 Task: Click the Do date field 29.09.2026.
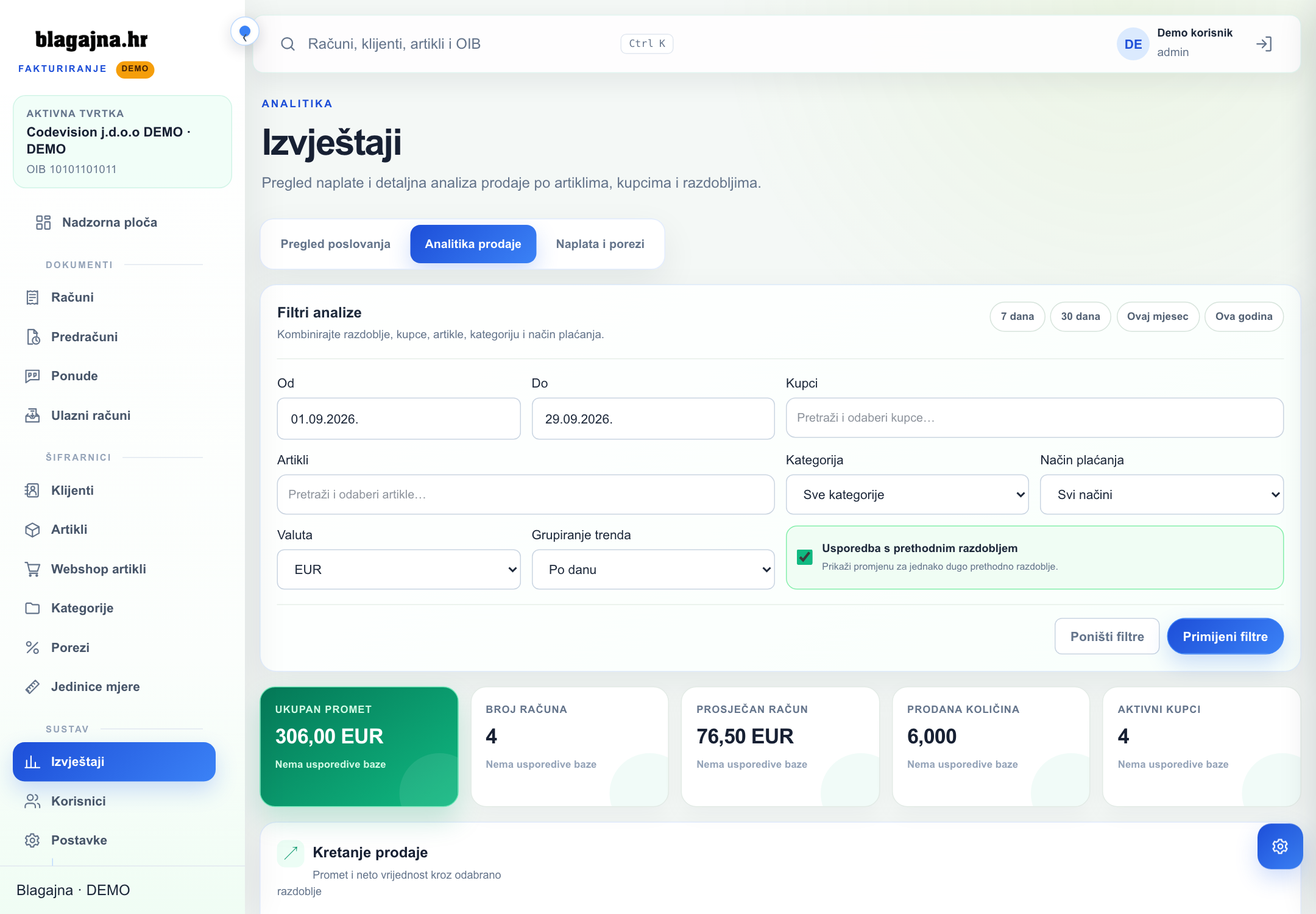pyautogui.click(x=653, y=419)
